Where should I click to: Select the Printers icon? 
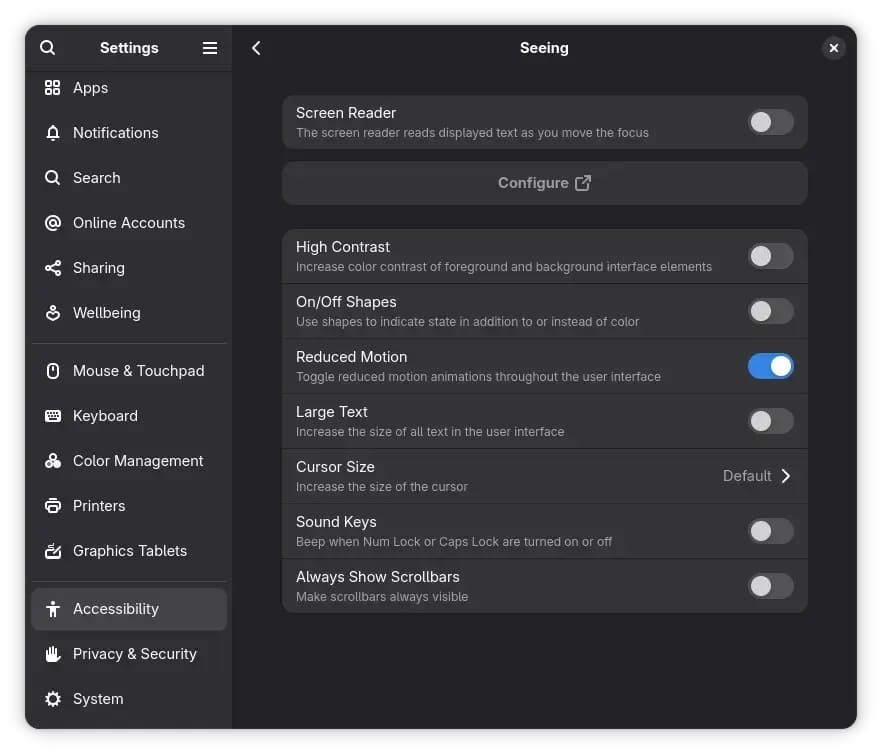[x=52, y=506]
